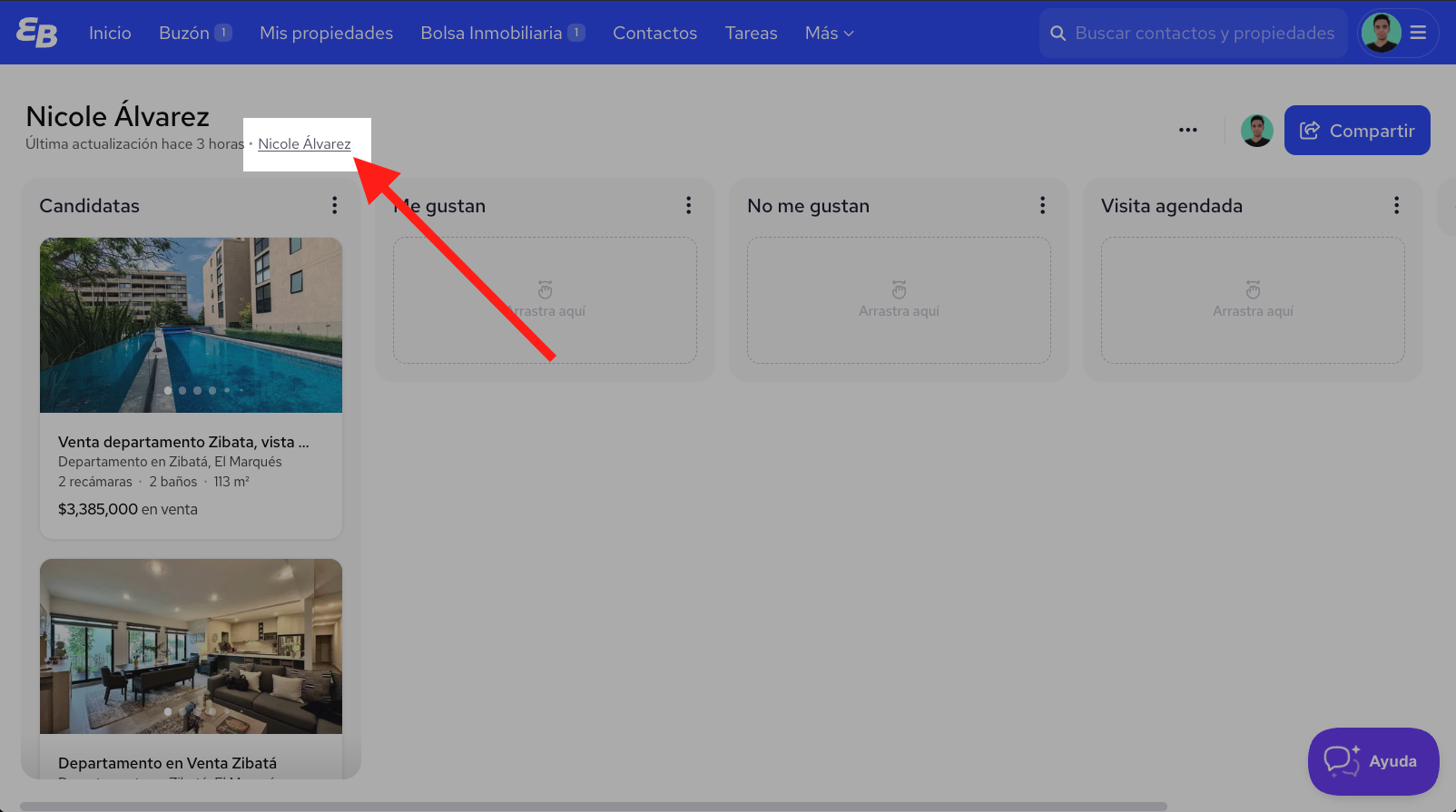The width and height of the screenshot is (1456, 812).
Task: Click the 2 baños detail text
Action: coord(173,482)
